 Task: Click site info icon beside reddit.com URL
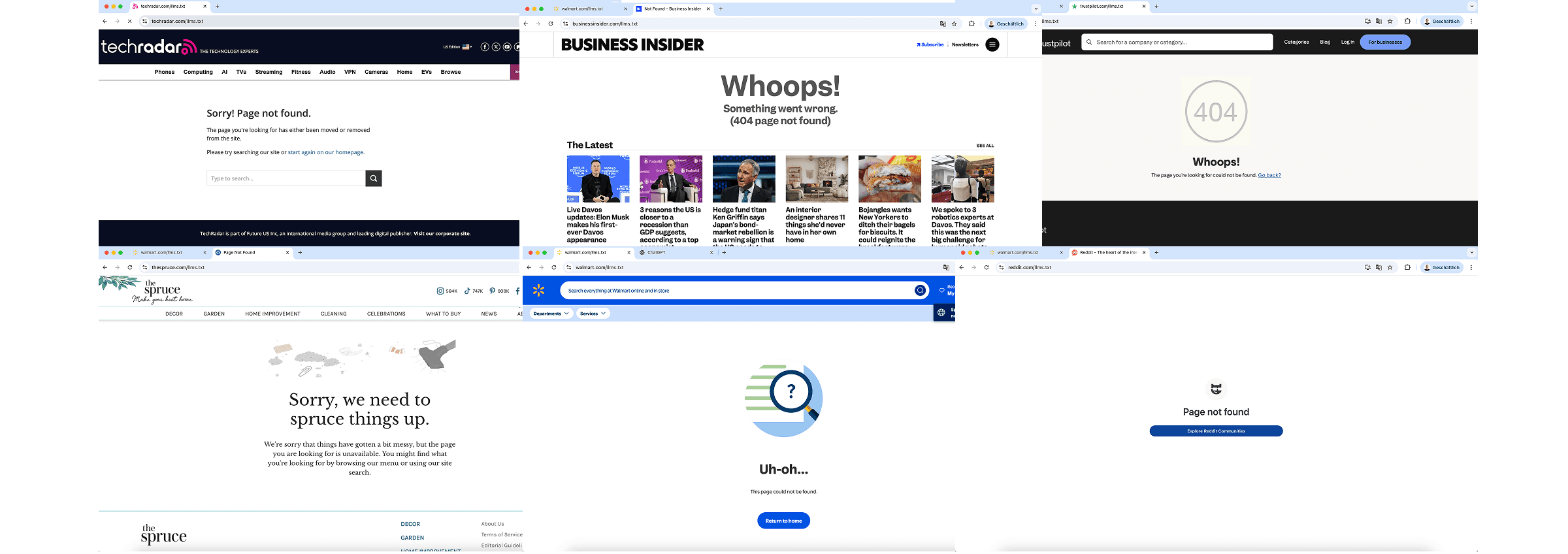click(1002, 267)
